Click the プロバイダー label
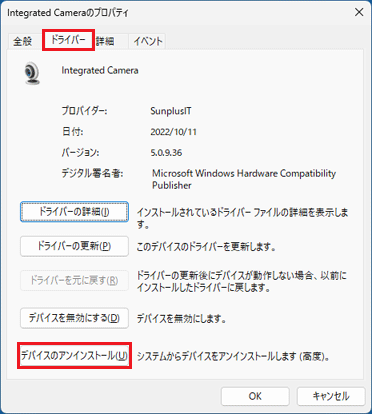Viewport: 372px width, 414px height. pyautogui.click(x=84, y=111)
